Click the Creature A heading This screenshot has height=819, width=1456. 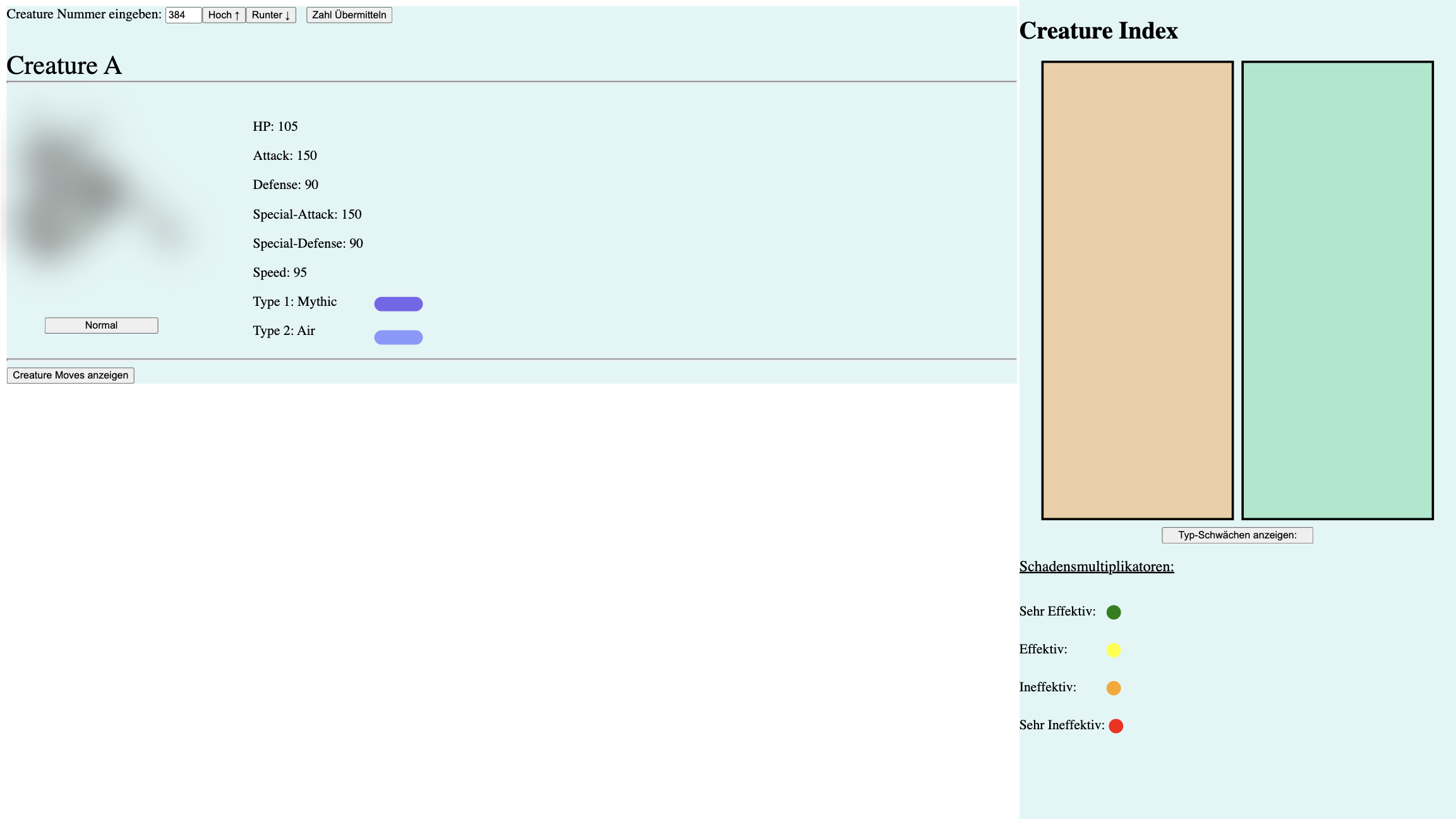pos(64,66)
